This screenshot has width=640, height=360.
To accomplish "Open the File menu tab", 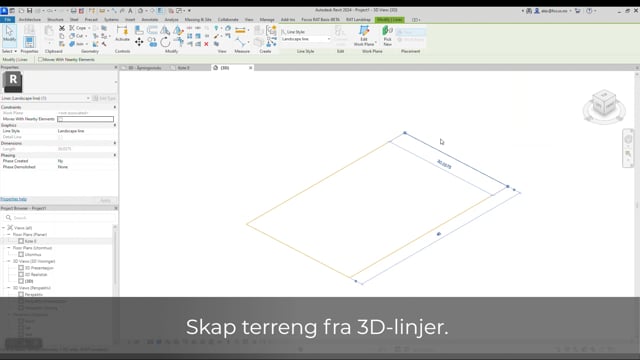I will [x=8, y=20].
